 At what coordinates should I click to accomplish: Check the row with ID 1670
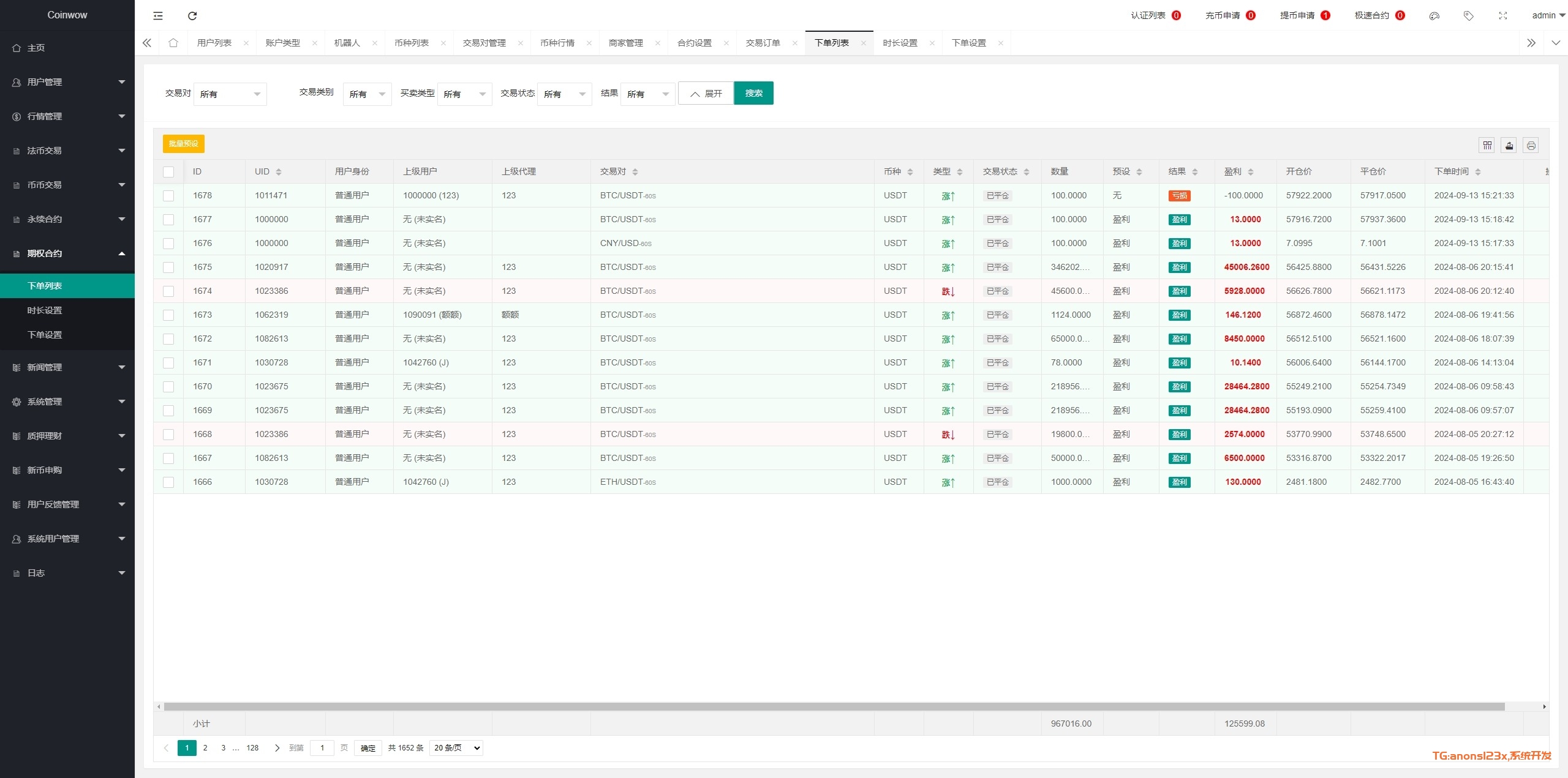168,387
